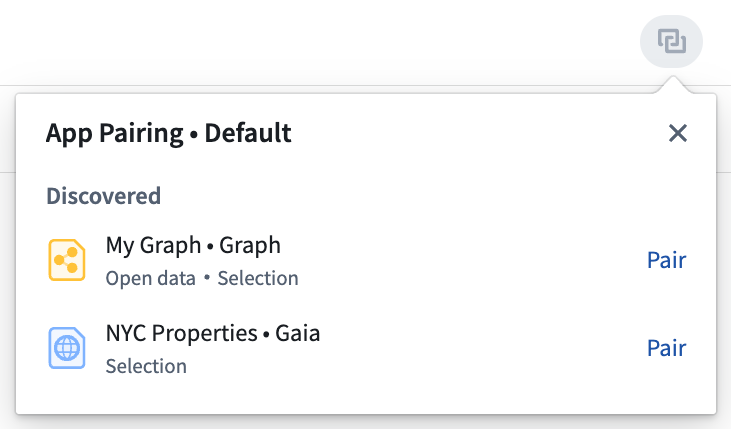Click Selection label under NYC Properties
Image resolution: width=731 pixels, height=429 pixels.
tap(146, 366)
